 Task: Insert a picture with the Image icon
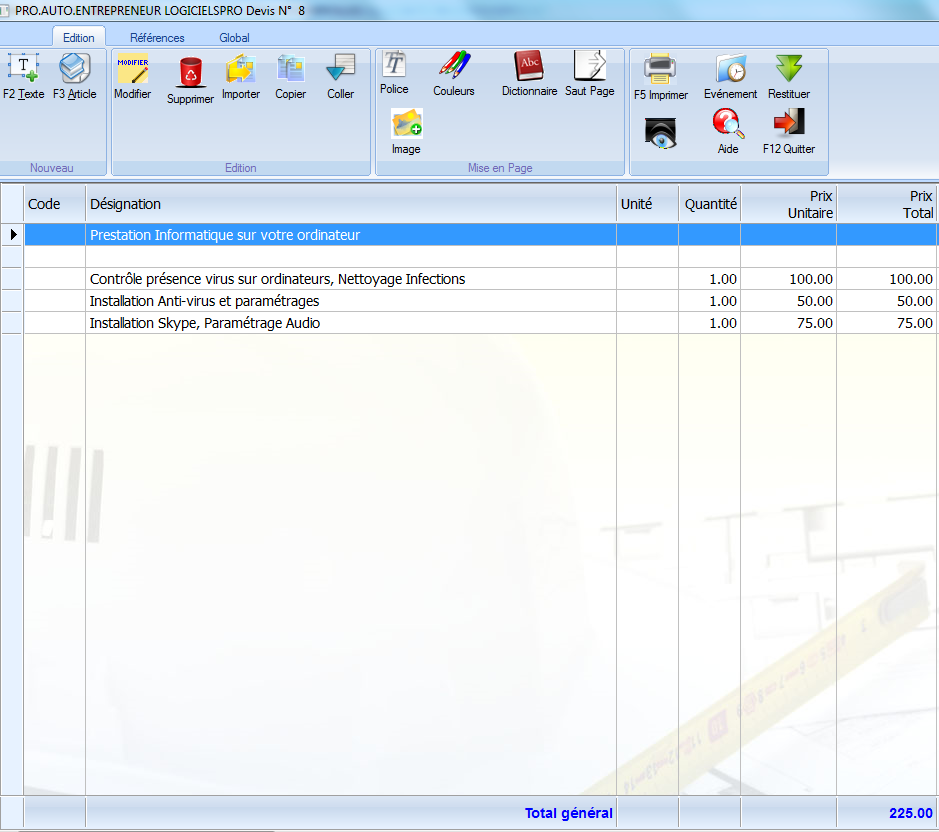pos(406,125)
